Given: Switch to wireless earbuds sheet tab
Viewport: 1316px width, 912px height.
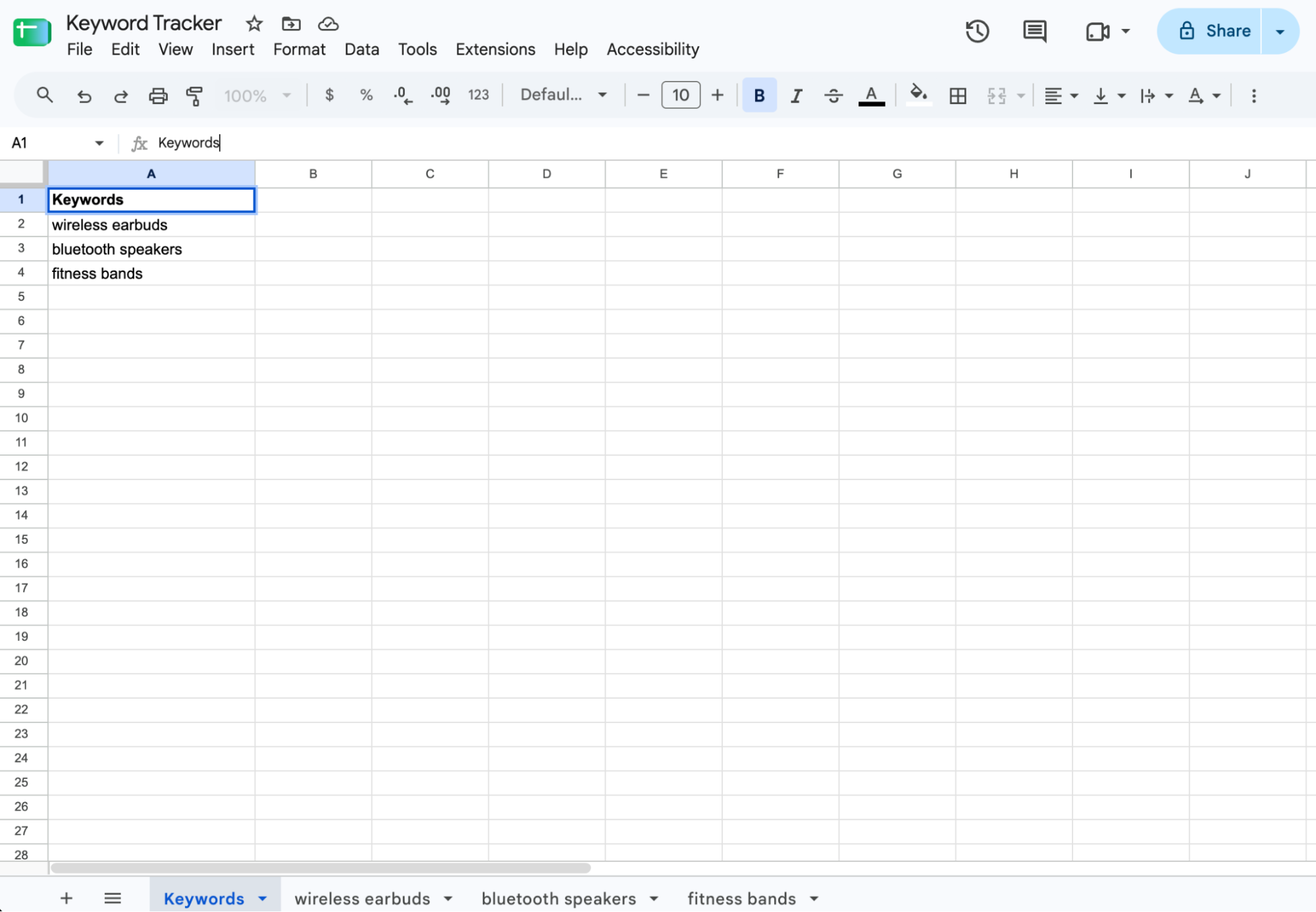Looking at the screenshot, I should click(x=362, y=898).
